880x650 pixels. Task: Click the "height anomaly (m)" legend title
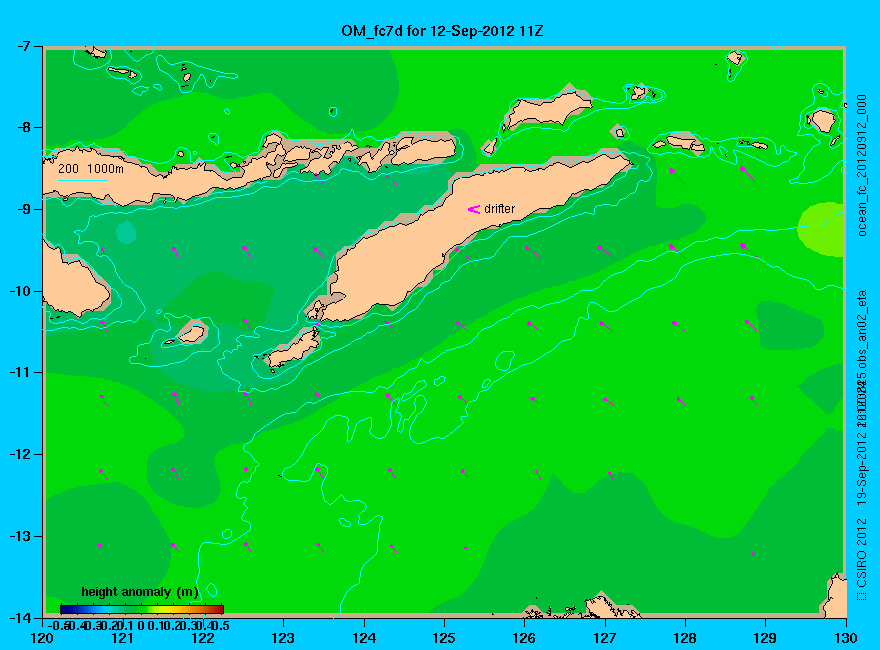[x=140, y=592]
